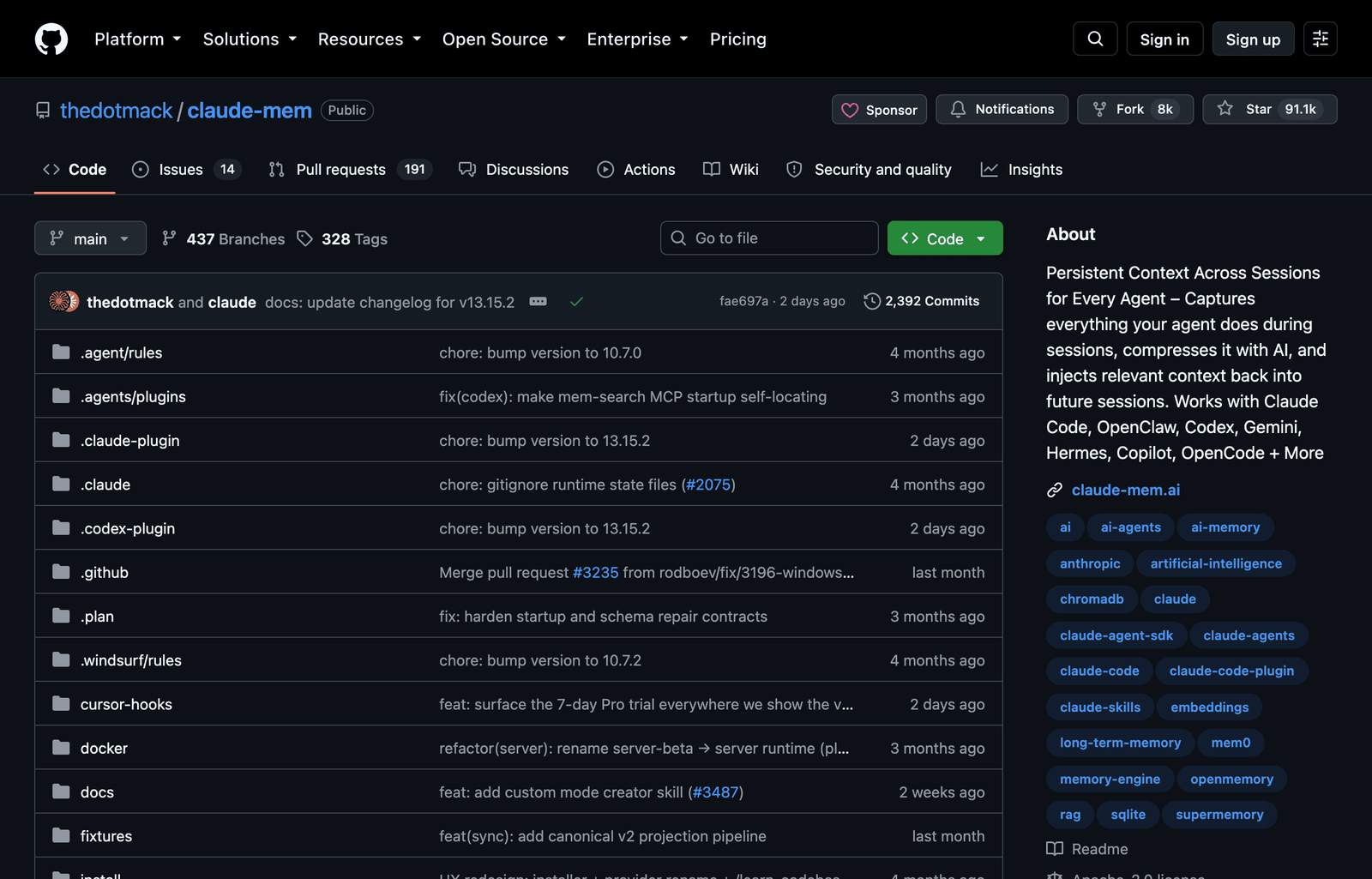Open the Platform dropdown menu
Image resolution: width=1372 pixels, height=879 pixels.
137,39
